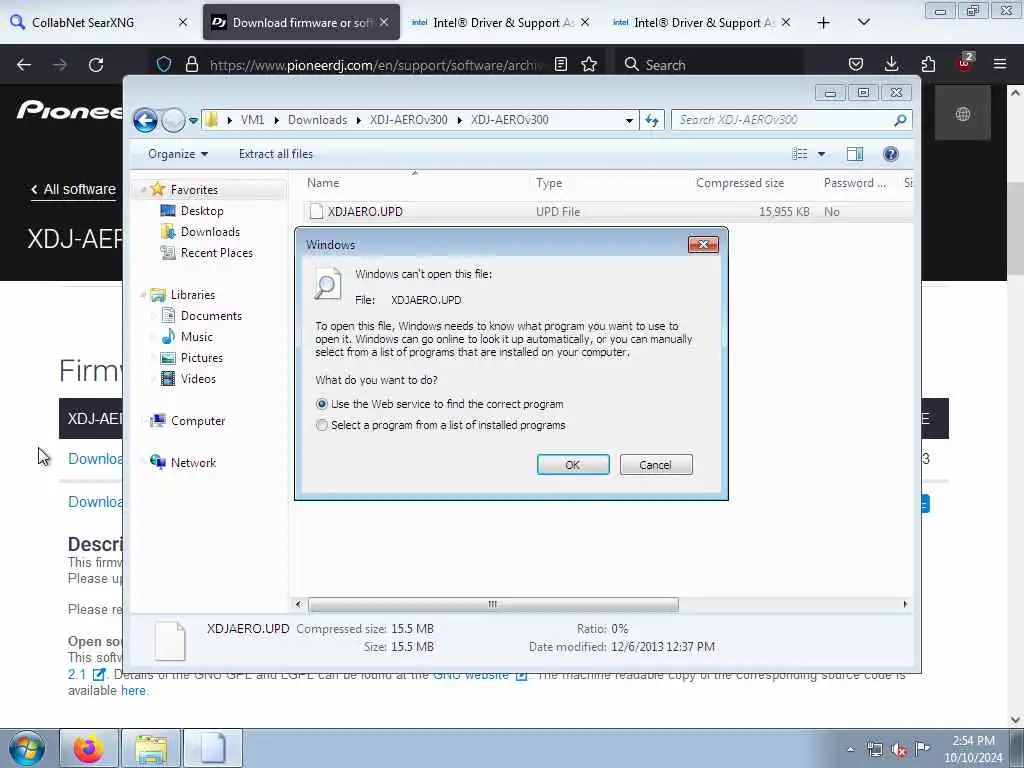
Task: Open Desktop in Favorites
Action: 202,211
